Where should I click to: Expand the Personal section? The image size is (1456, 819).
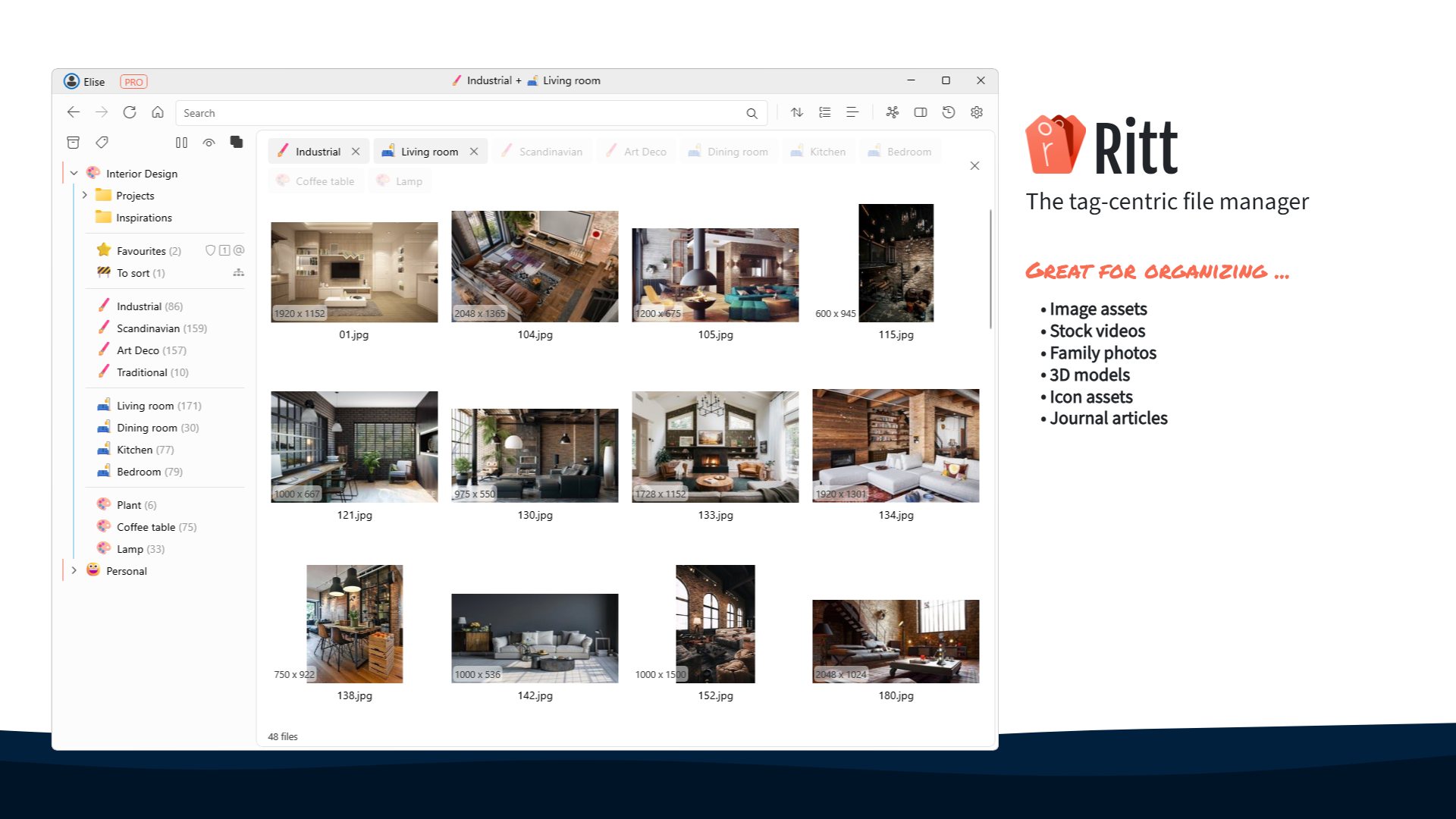74,570
